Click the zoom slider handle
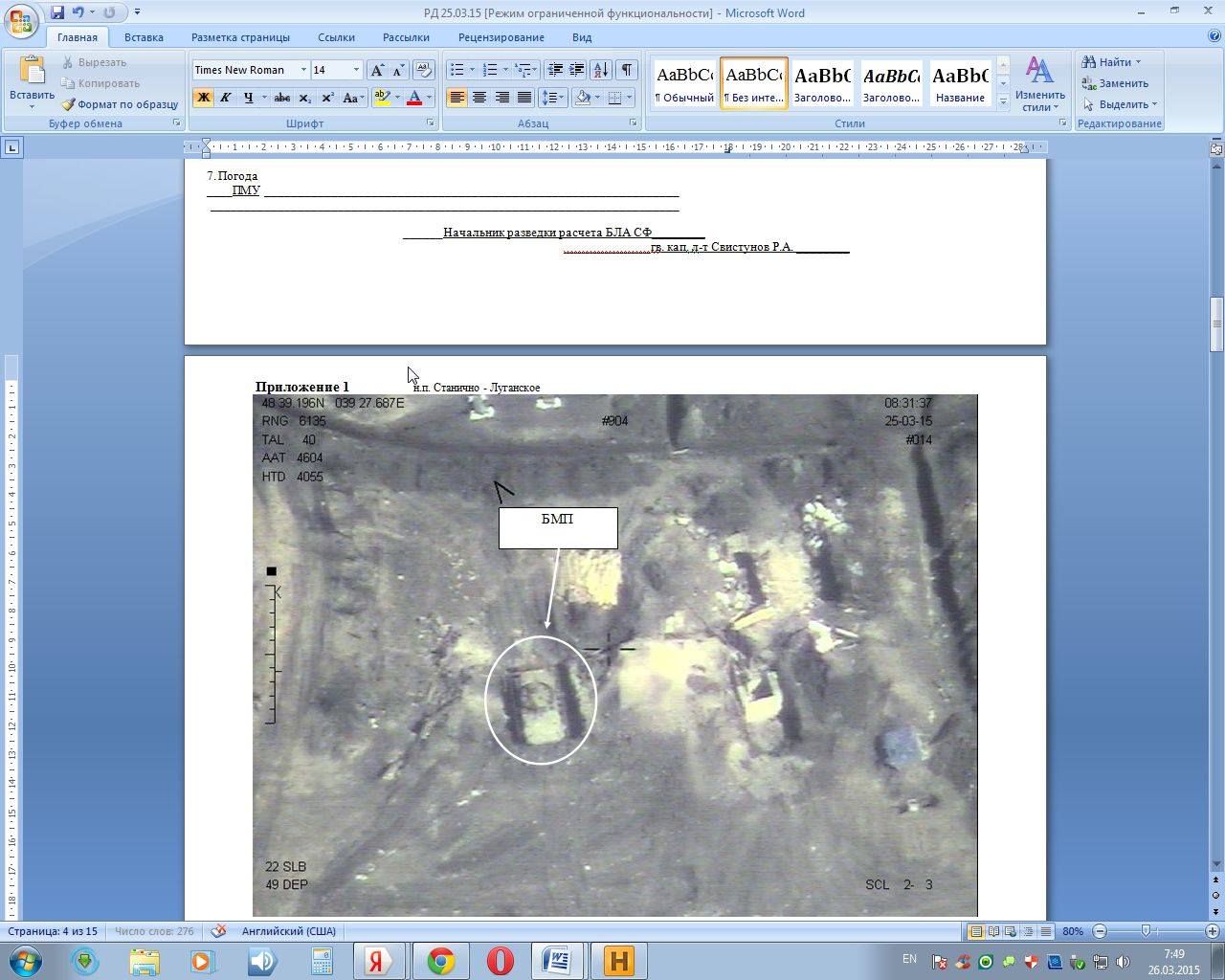The width and height of the screenshot is (1225, 980). [x=1146, y=931]
